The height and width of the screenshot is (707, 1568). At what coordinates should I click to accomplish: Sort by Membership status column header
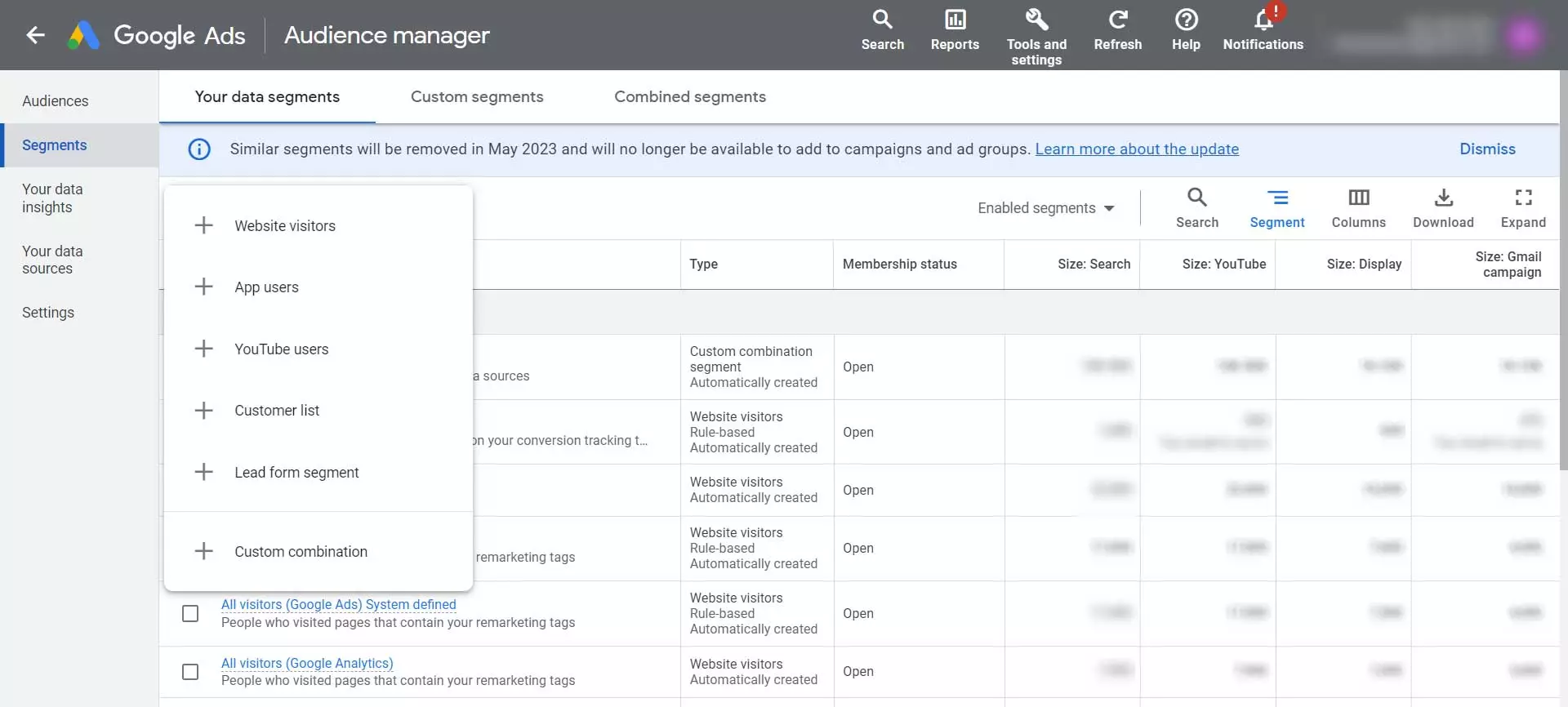point(899,264)
